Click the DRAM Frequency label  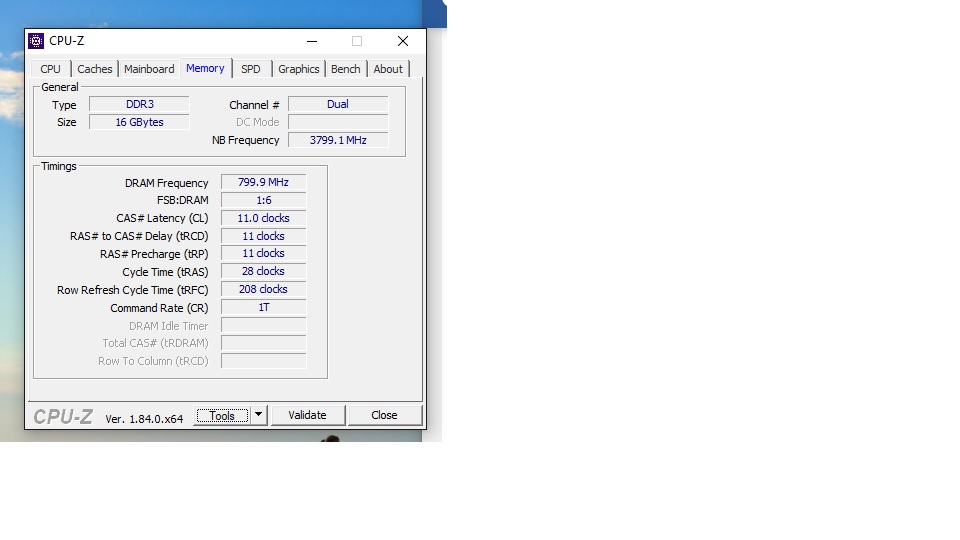pos(167,183)
